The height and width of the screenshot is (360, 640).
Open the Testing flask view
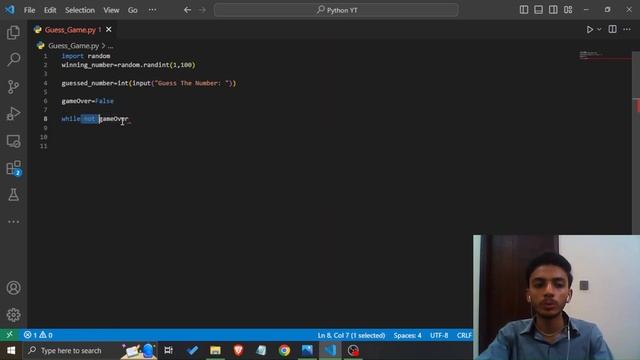click(13, 195)
